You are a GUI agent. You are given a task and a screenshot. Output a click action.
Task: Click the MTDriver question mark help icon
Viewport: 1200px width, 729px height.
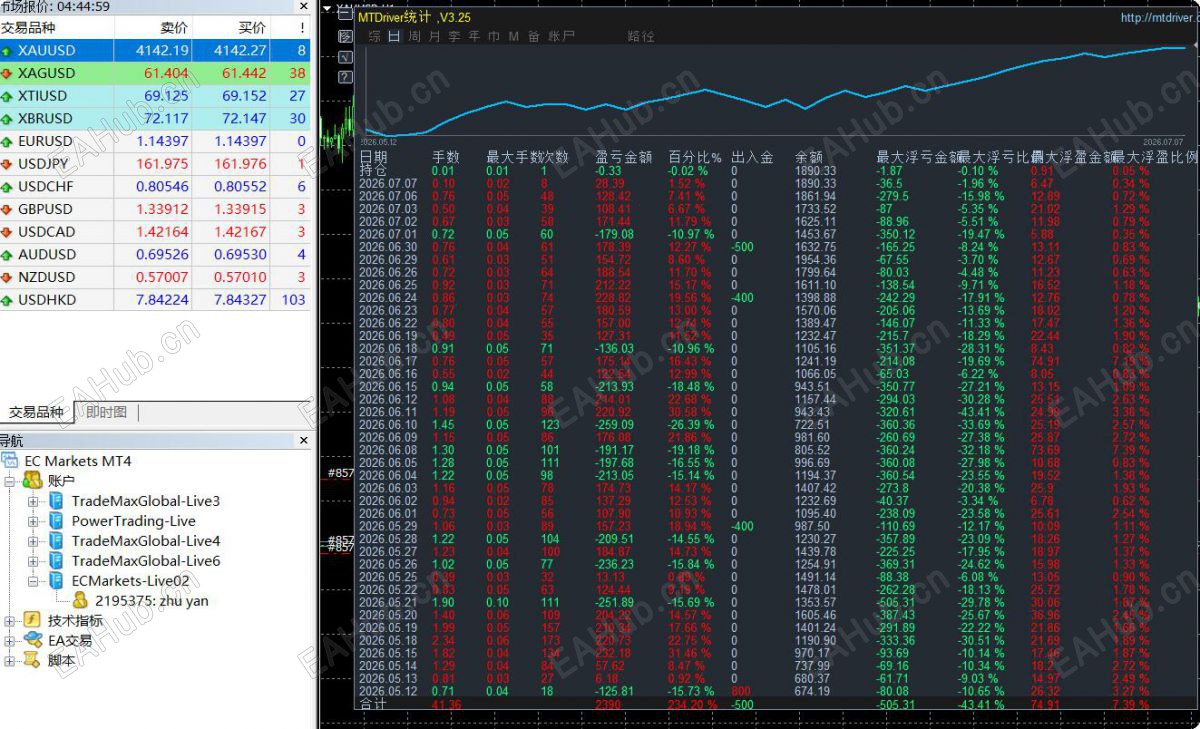pos(346,76)
